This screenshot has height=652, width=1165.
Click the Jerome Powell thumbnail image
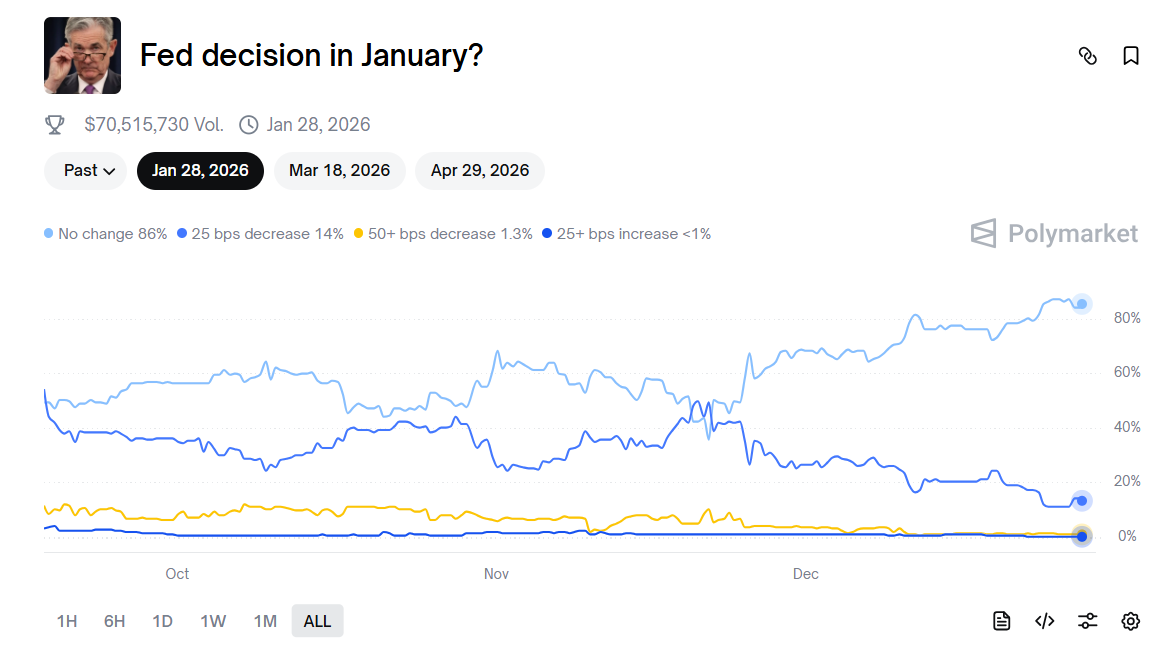click(x=82, y=55)
